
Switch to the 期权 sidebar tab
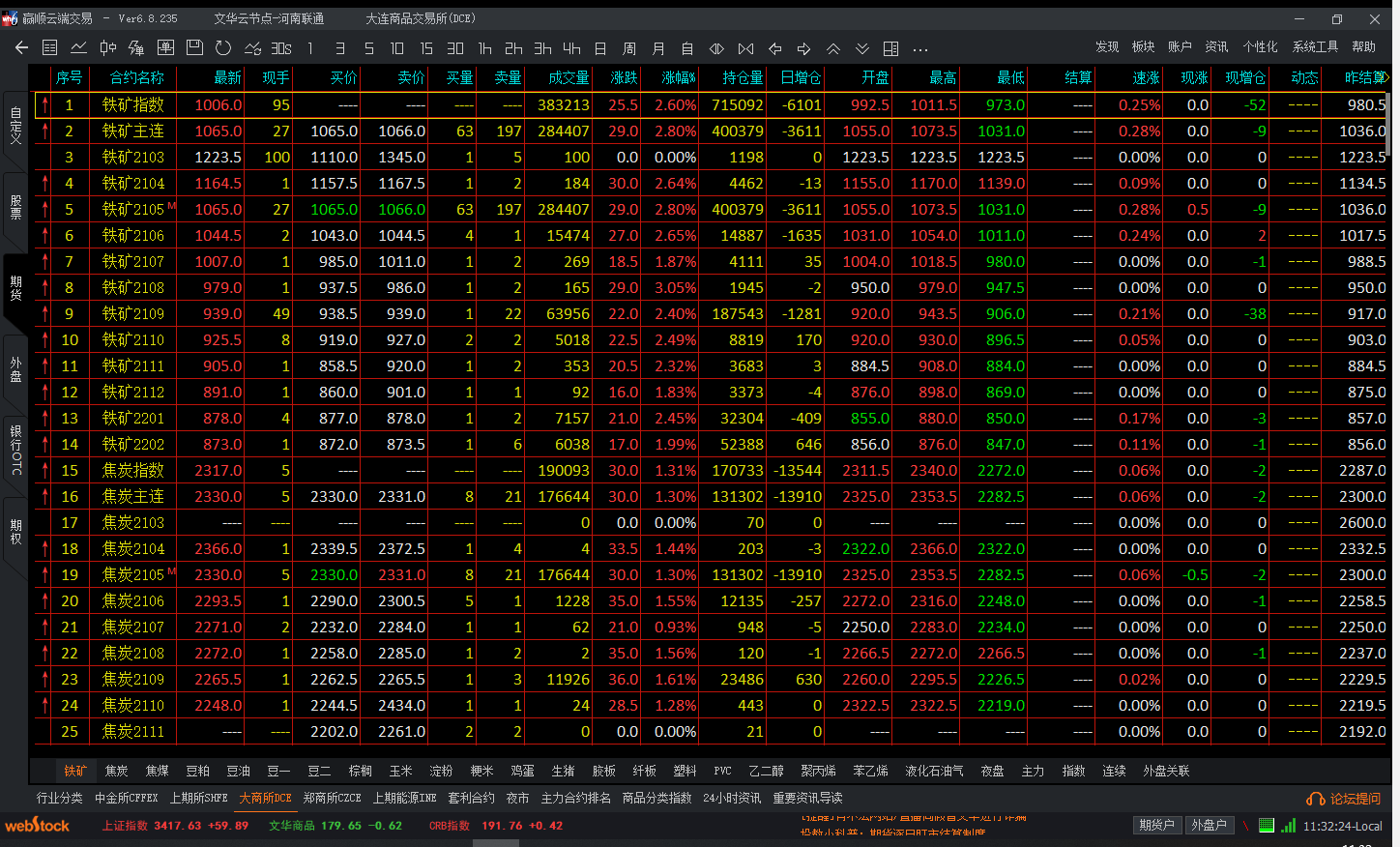[15, 531]
